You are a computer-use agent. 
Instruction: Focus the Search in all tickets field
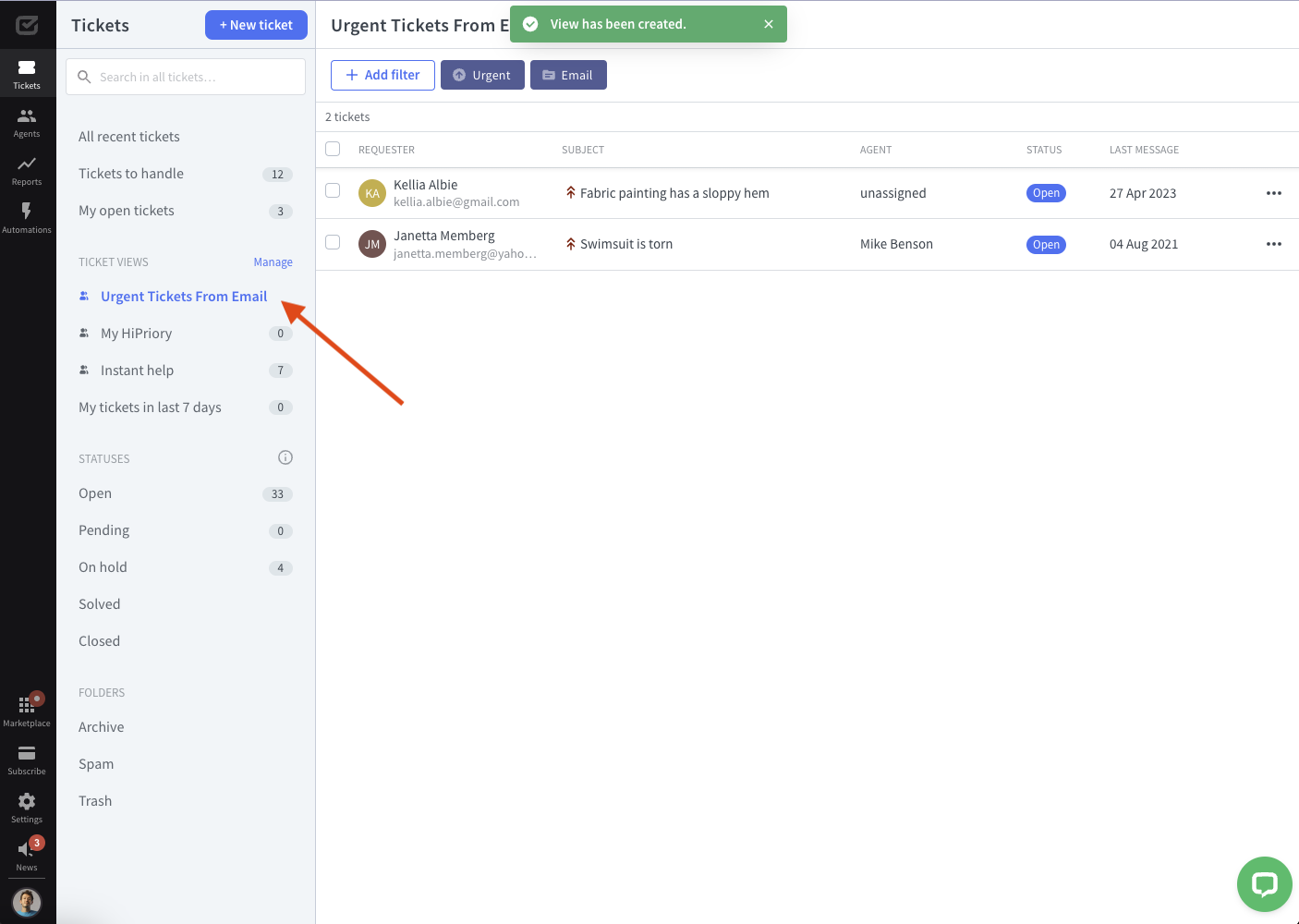[x=186, y=77]
